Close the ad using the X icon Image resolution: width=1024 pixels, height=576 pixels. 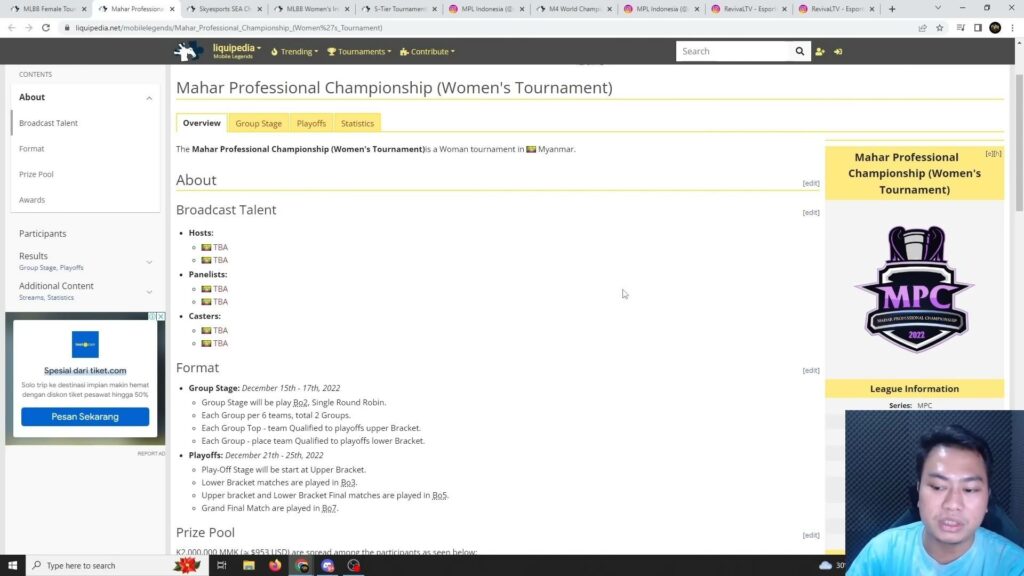click(x=161, y=317)
